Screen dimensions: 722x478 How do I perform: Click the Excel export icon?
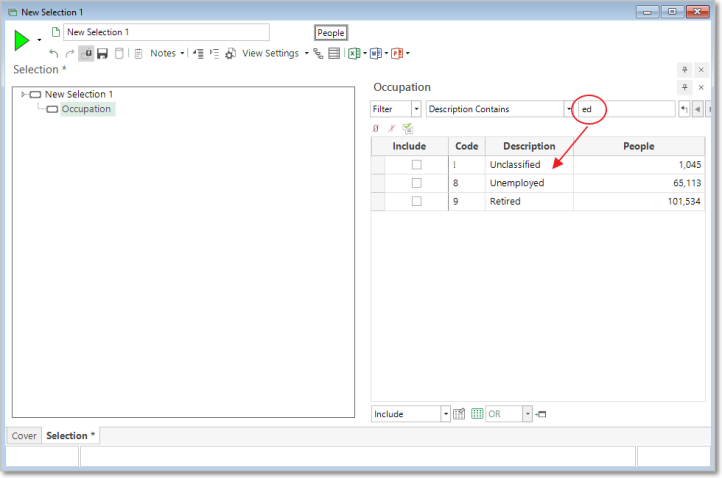[353, 54]
